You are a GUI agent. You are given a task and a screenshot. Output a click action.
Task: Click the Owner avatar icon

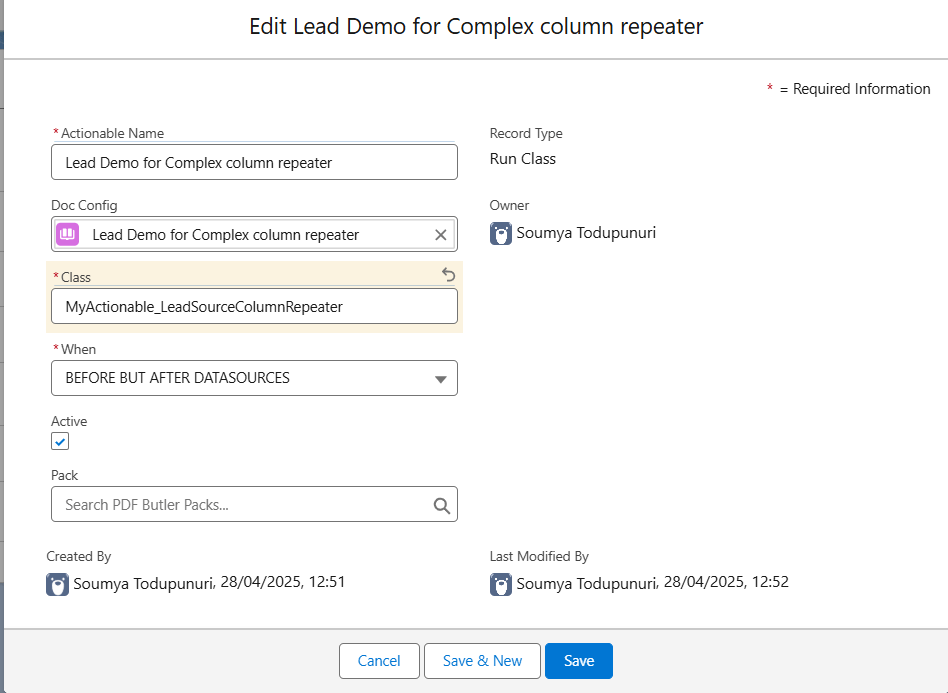click(501, 233)
